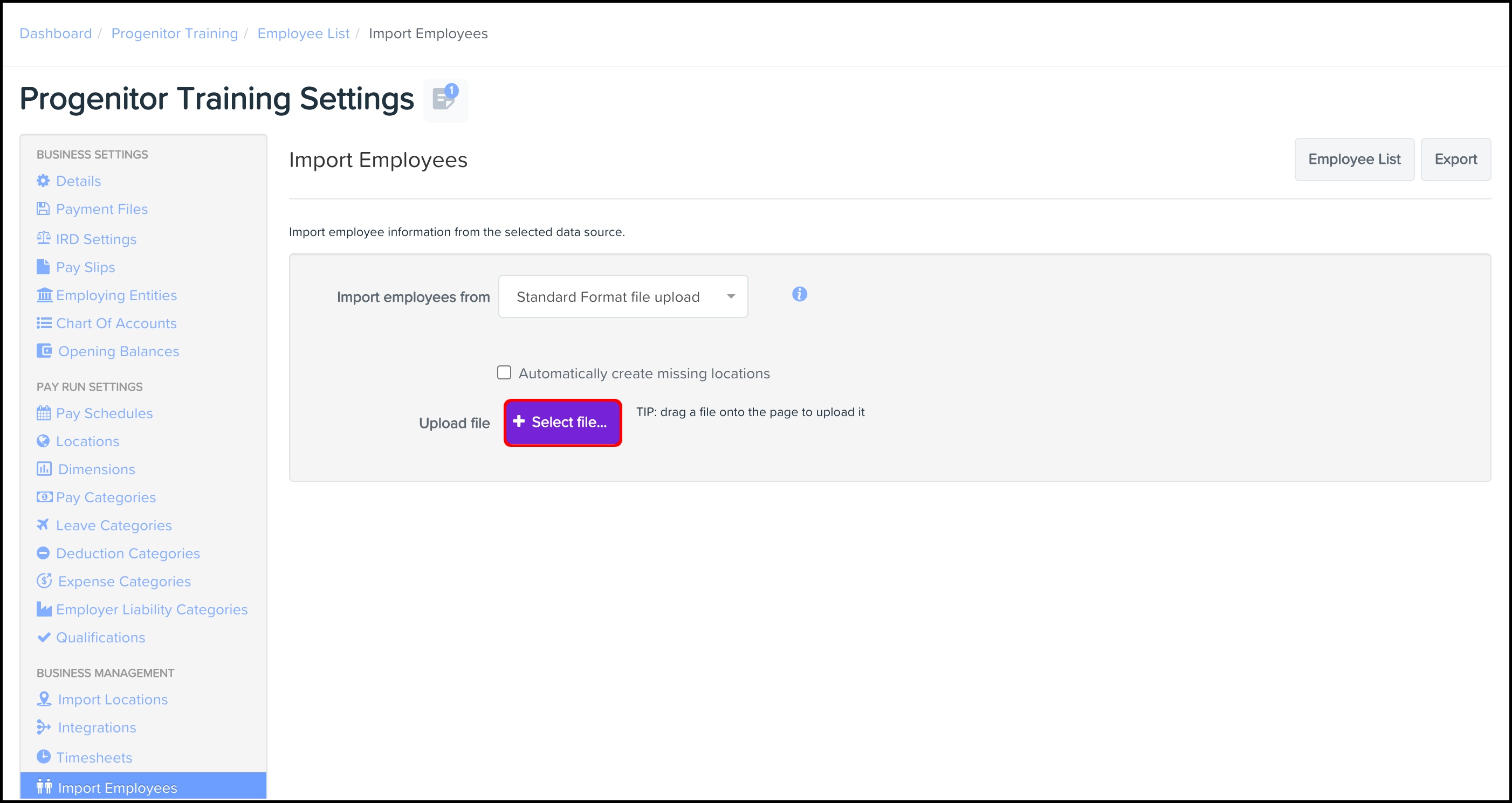Open the data source selection menu
This screenshot has width=1512, height=803.
tap(622, 296)
